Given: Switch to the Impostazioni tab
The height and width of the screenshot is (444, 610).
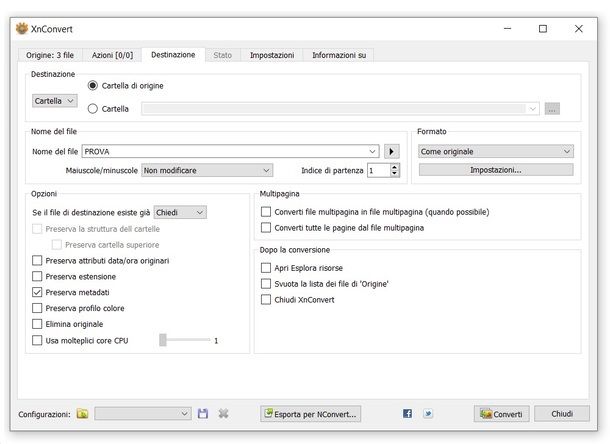Looking at the screenshot, I should (271, 55).
